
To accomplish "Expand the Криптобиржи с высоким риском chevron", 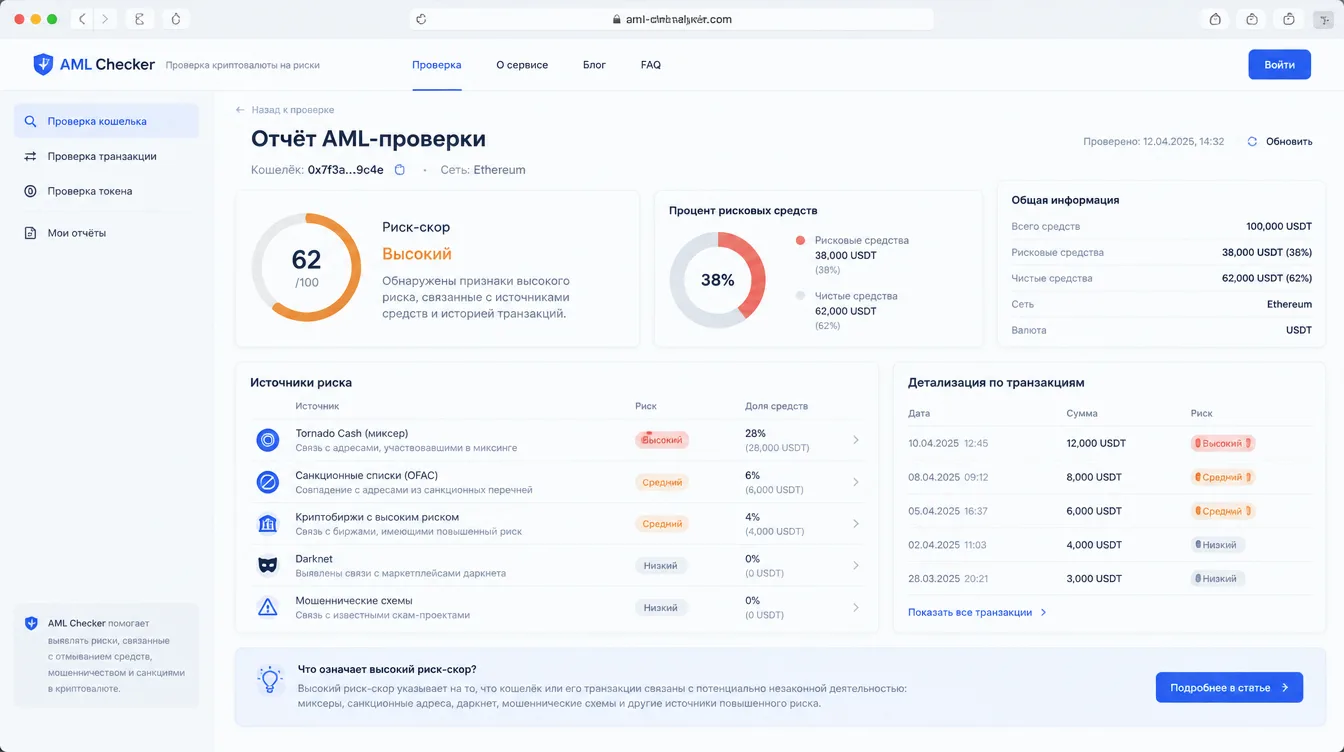I will click(x=856, y=524).
